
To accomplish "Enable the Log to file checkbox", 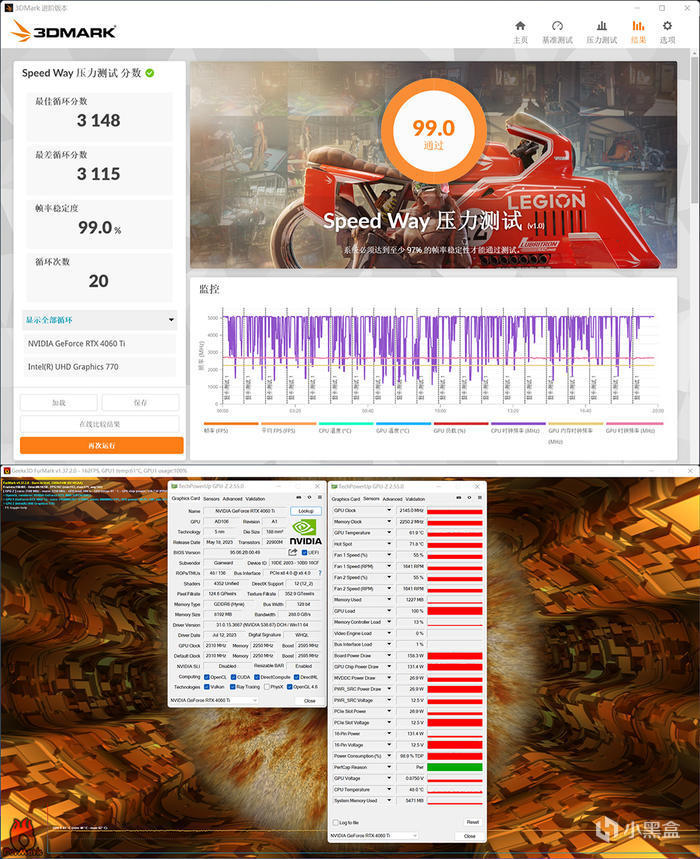I will pos(336,822).
